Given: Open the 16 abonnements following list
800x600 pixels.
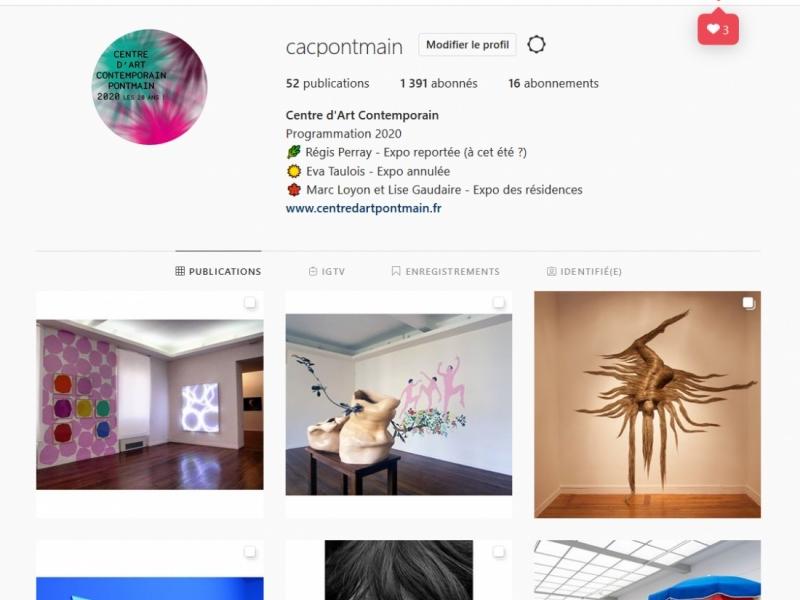Looking at the screenshot, I should point(554,83).
